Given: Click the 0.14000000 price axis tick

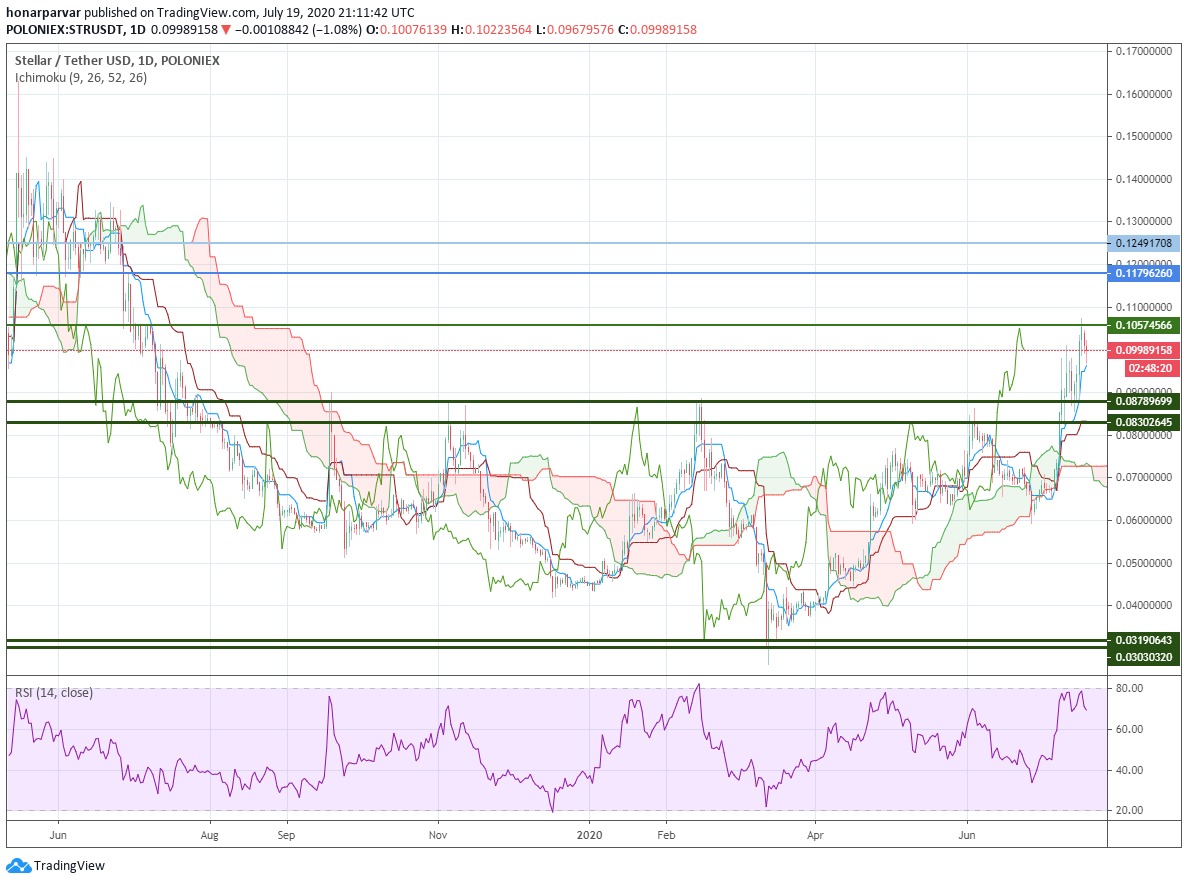Looking at the screenshot, I should point(1144,179).
